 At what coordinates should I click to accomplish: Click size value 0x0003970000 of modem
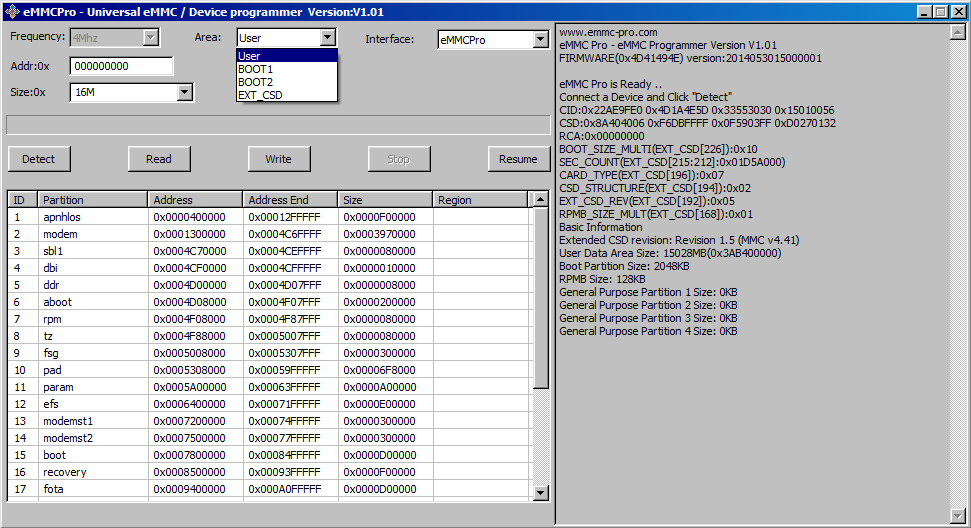tap(380, 234)
